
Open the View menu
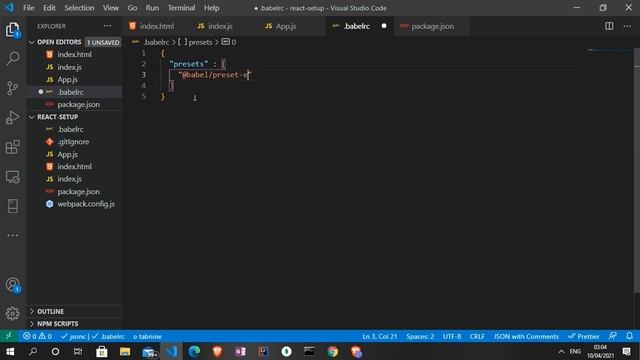(111, 8)
